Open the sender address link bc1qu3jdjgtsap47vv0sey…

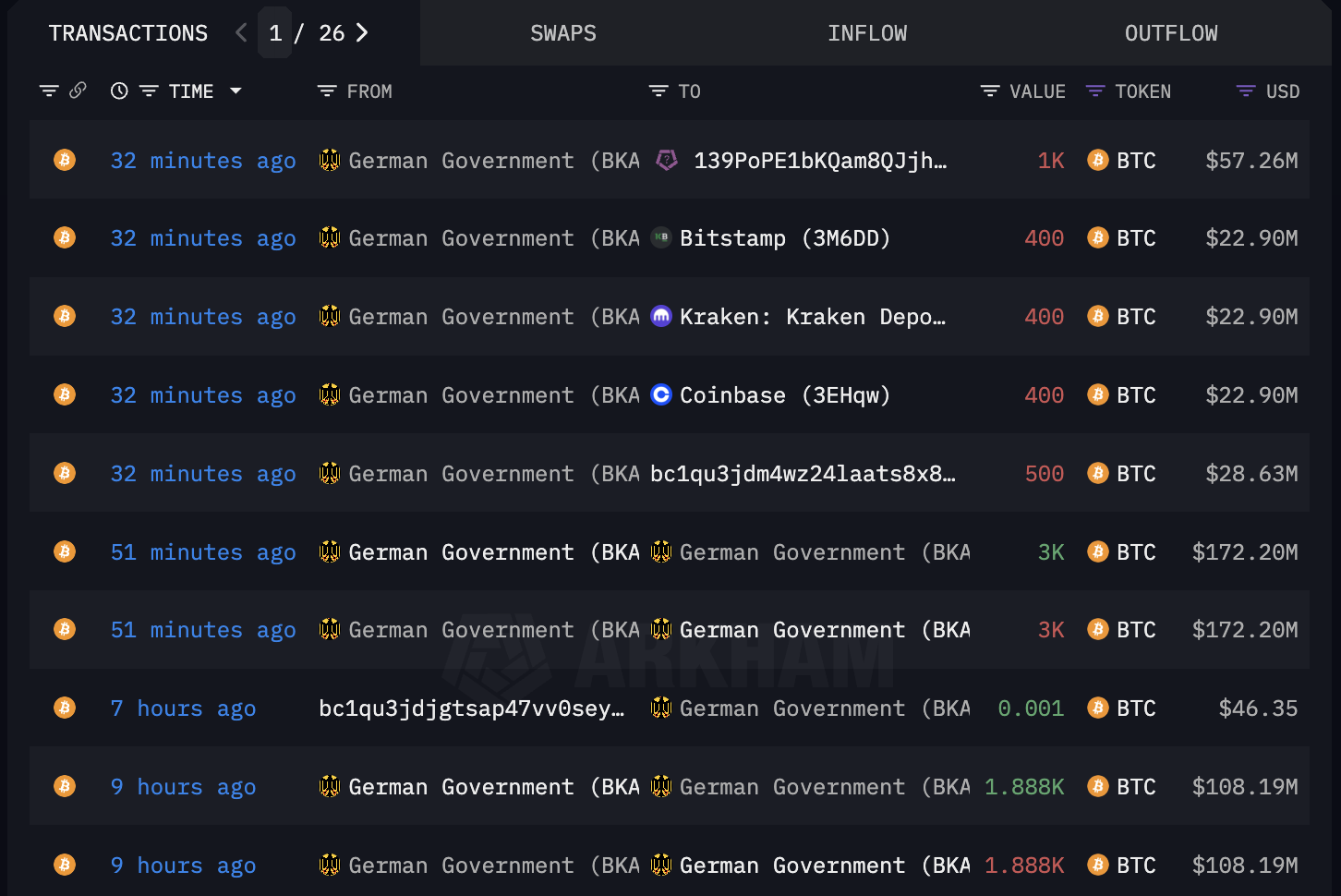(472, 708)
